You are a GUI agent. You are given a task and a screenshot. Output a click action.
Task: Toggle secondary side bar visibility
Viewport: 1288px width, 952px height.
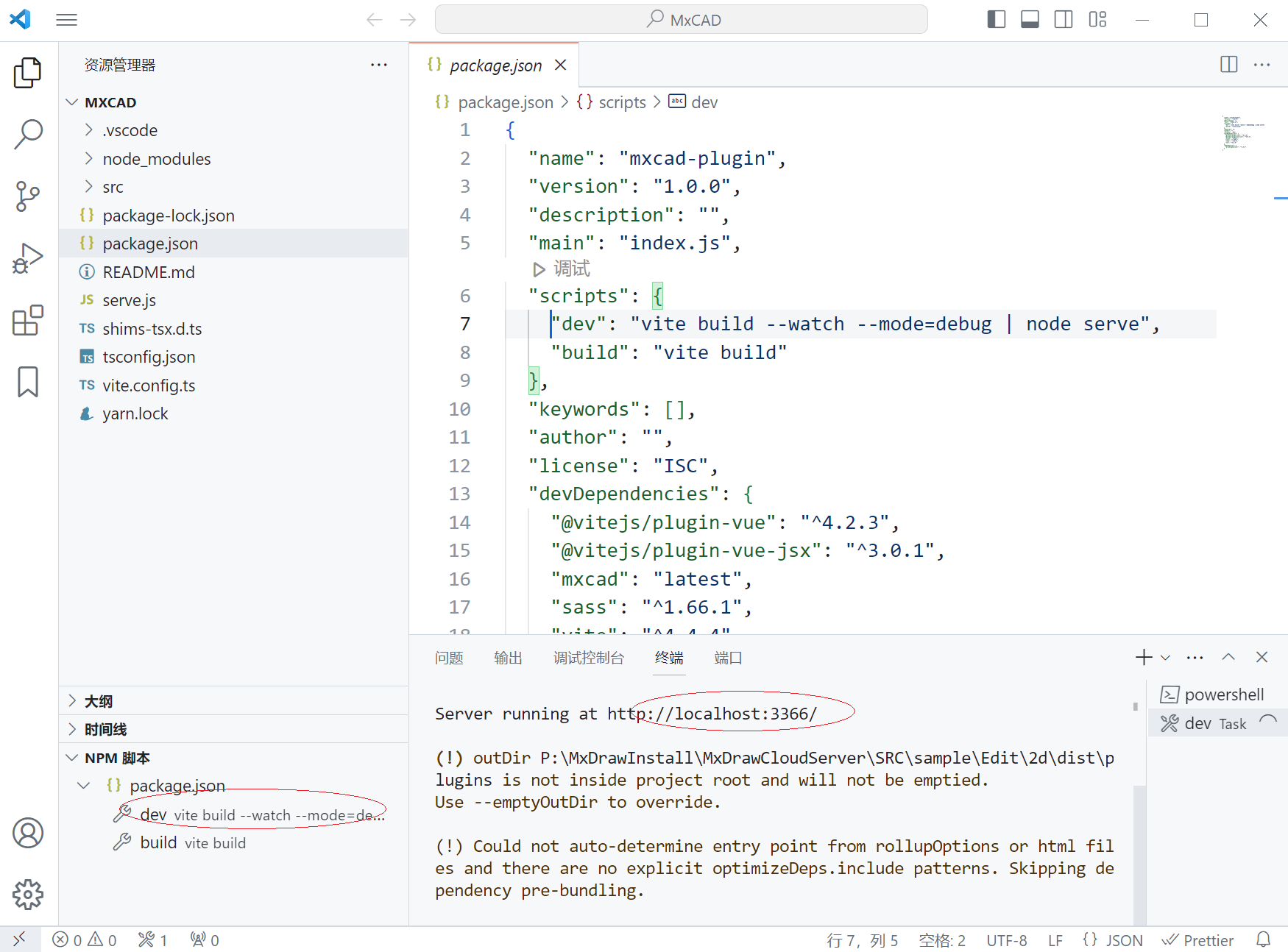tap(1064, 20)
